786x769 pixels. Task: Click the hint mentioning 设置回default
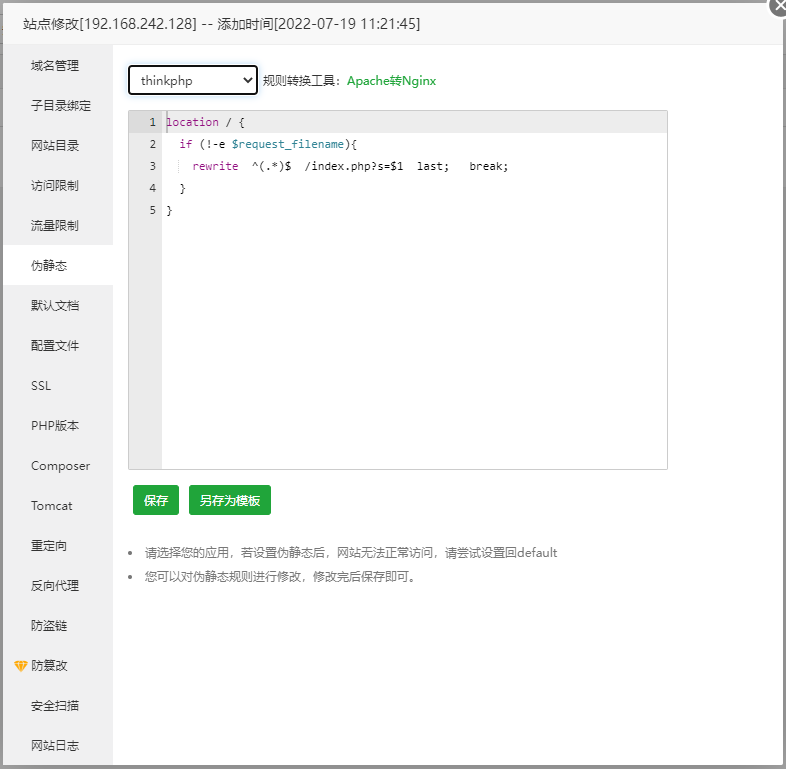tap(351, 552)
